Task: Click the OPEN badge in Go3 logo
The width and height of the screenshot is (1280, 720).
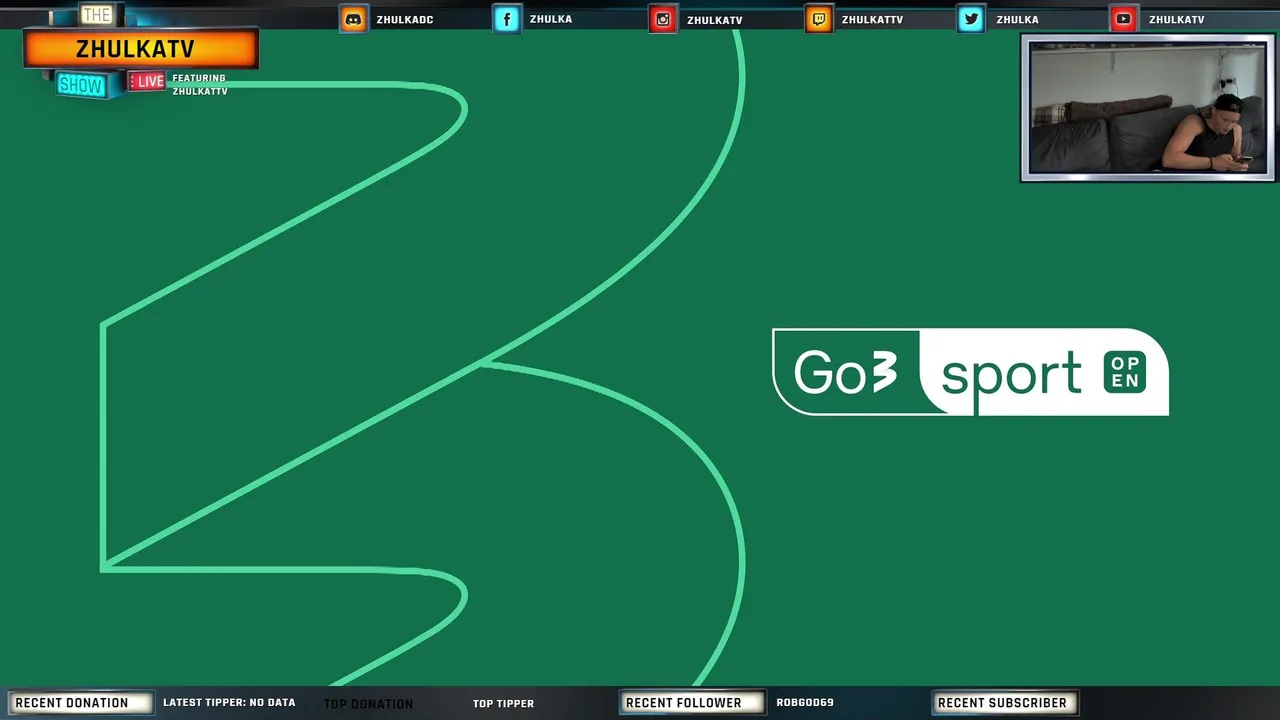Action: 1124,372
